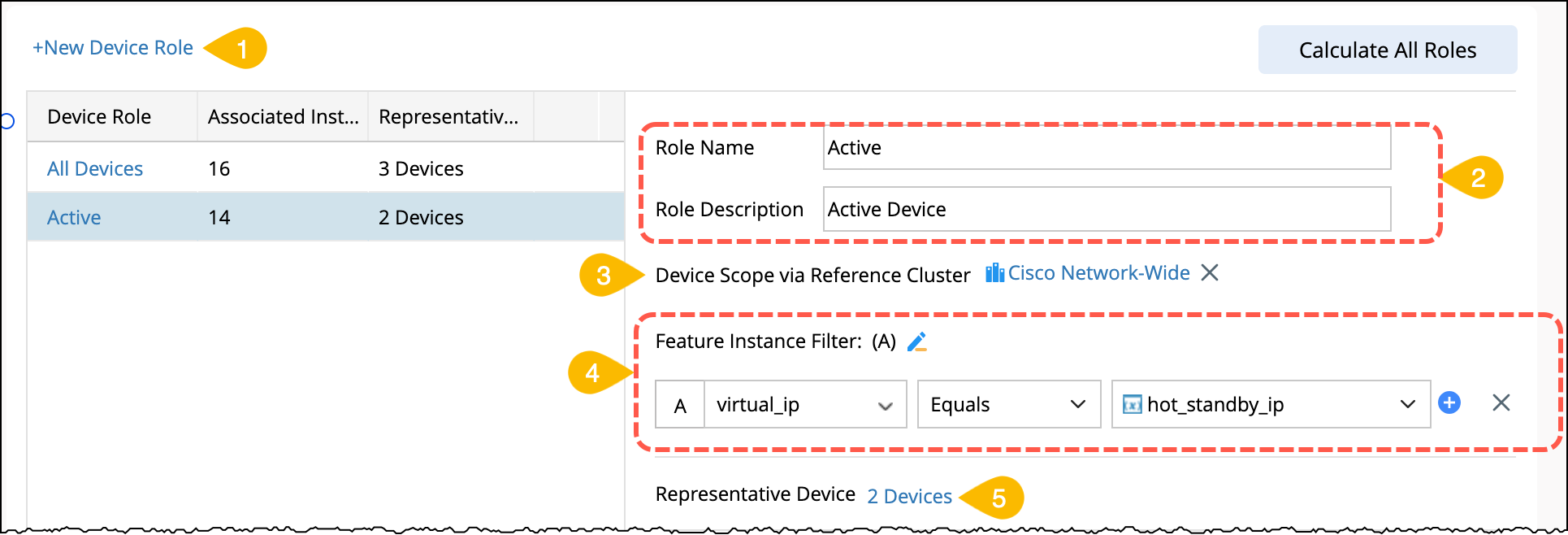Expand the hot_standby_ip value dropdown

click(x=1407, y=404)
